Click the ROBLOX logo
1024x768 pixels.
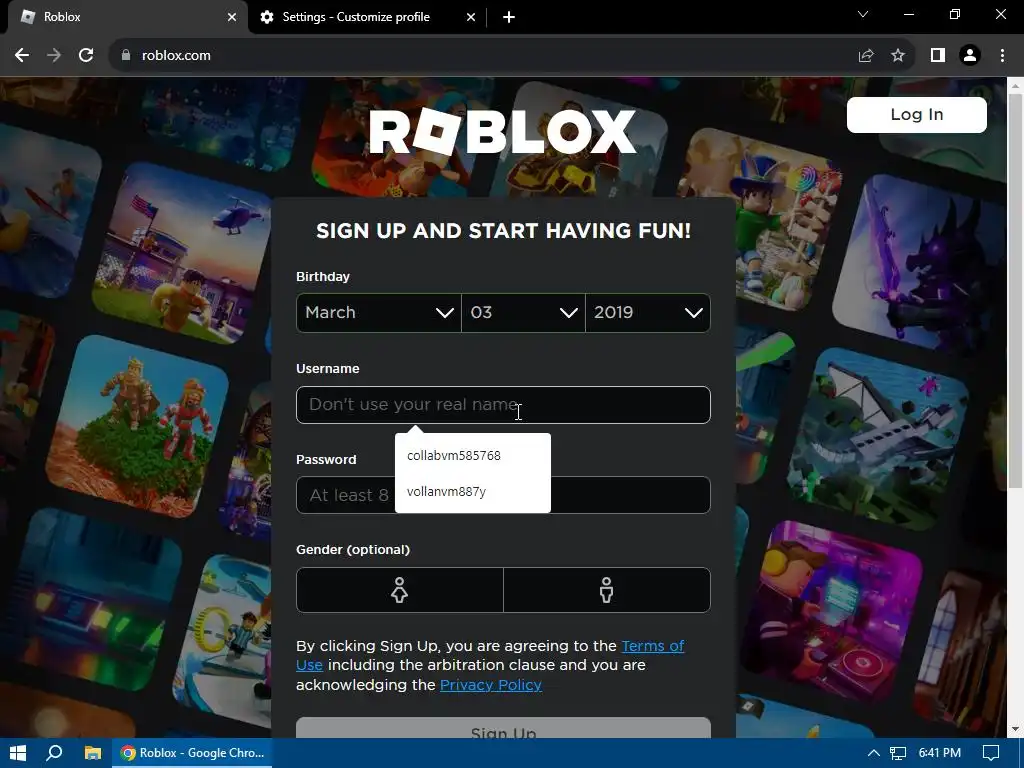pos(502,132)
